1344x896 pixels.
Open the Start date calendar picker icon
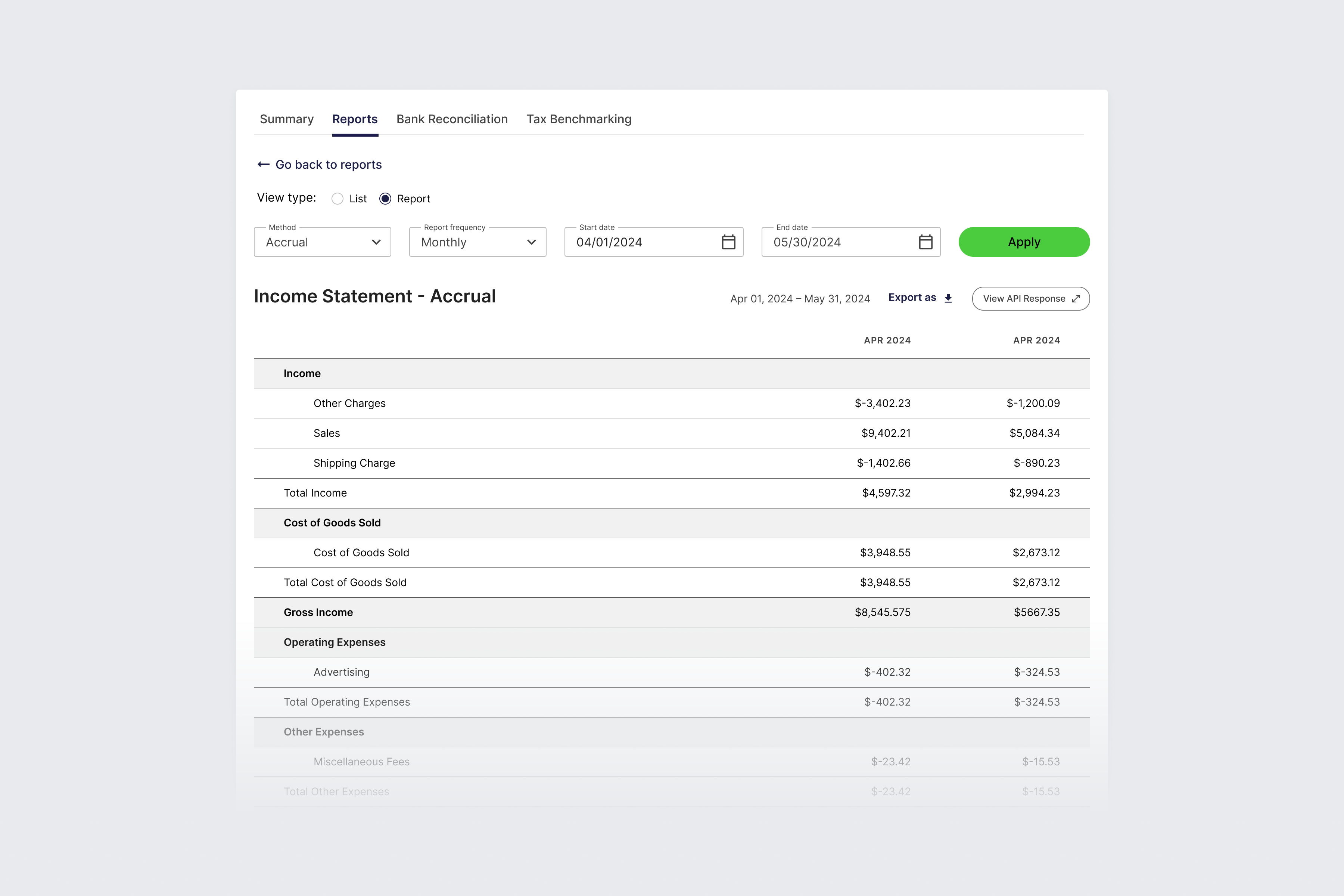point(728,242)
